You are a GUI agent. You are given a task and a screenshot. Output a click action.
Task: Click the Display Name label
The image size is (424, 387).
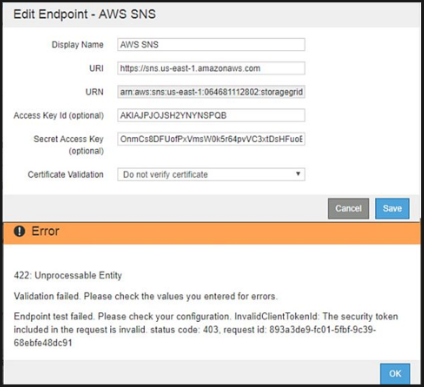pos(77,45)
